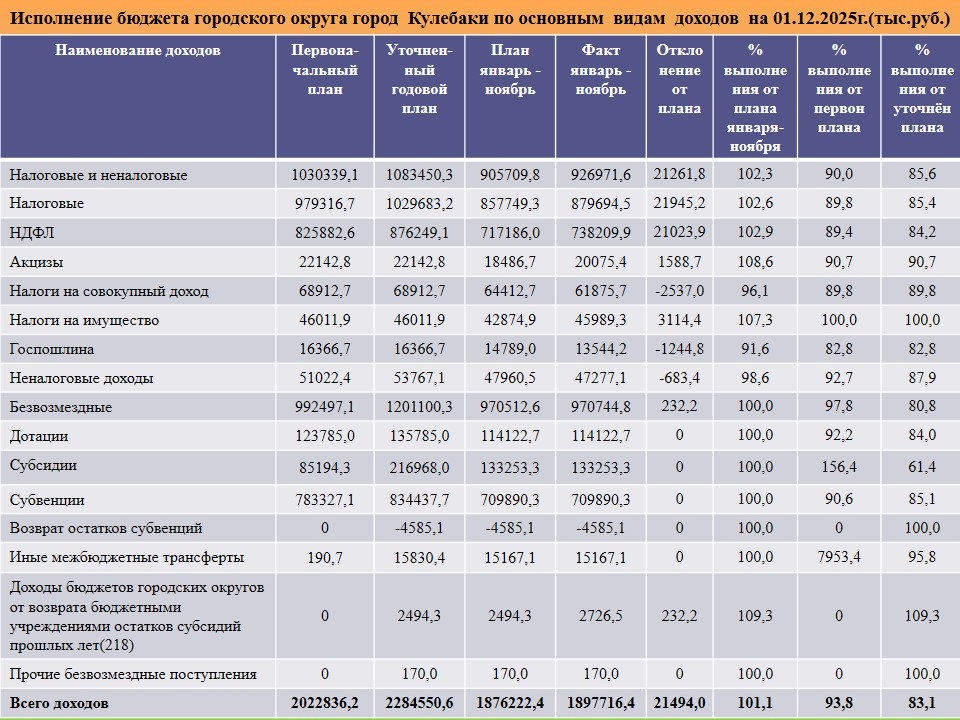Select the 'Прочие безвозмездные поступления' row label

133,674
